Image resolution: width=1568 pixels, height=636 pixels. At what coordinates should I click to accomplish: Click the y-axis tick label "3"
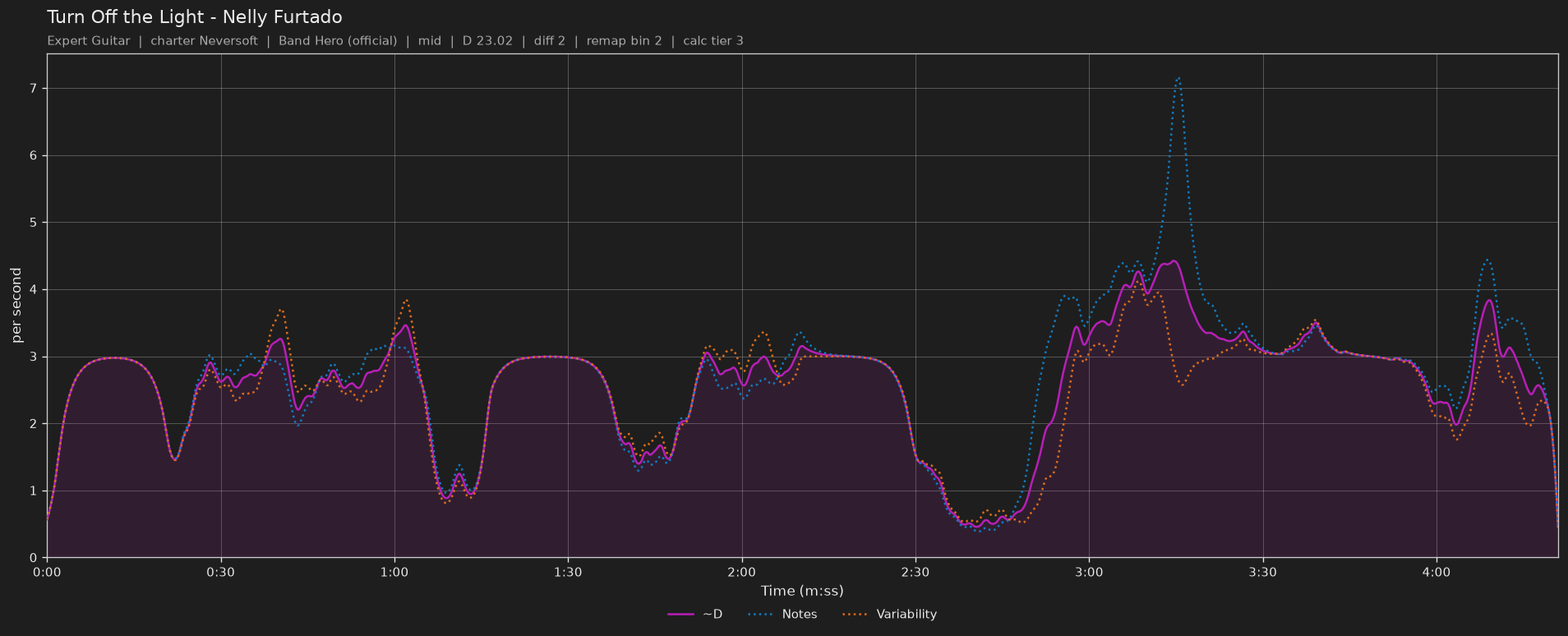[x=35, y=357]
